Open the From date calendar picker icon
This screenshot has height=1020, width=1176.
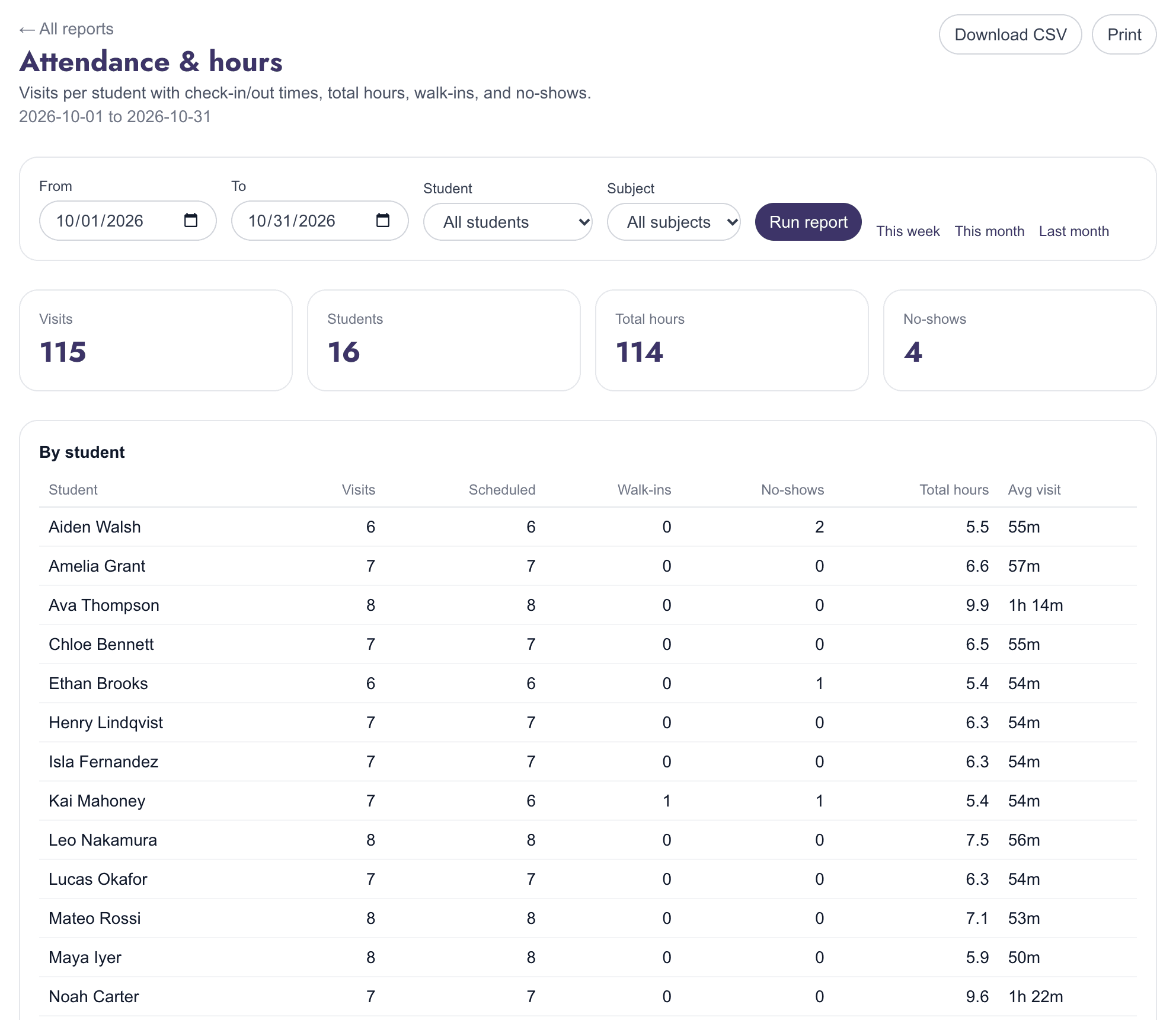(x=191, y=221)
